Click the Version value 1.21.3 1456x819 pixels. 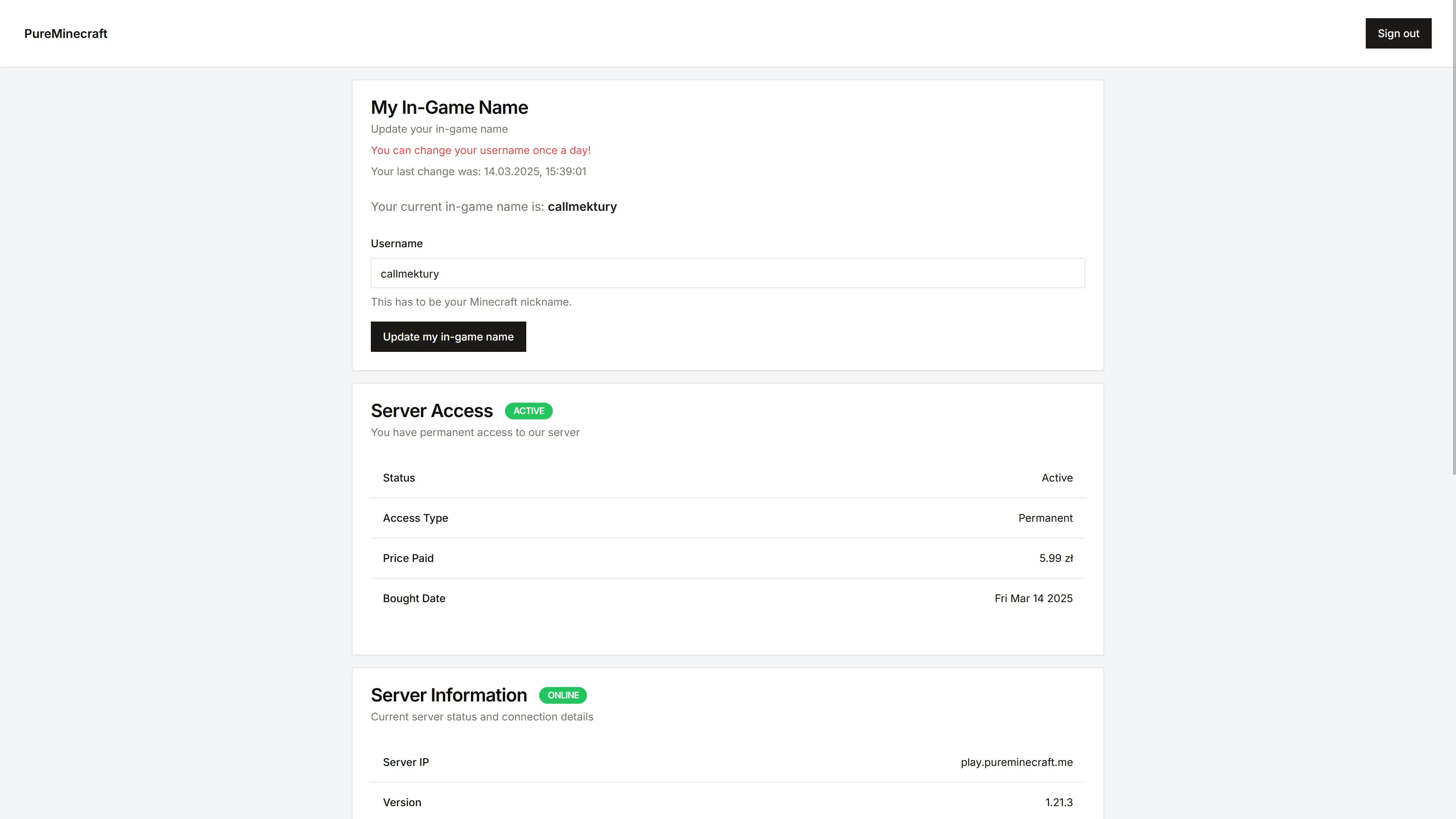tap(1059, 802)
